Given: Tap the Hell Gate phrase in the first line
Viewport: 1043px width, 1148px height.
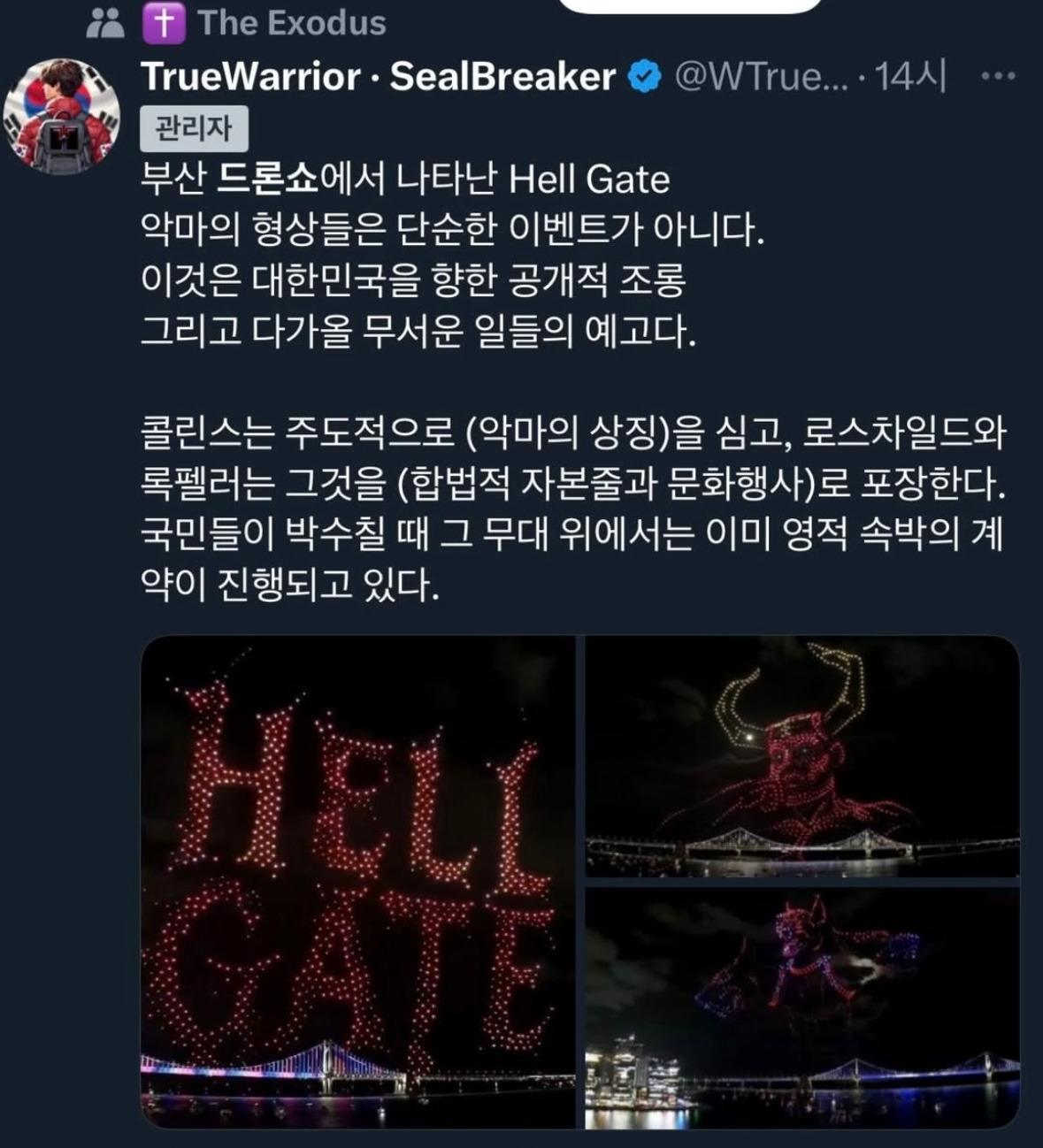Looking at the screenshot, I should [x=589, y=180].
